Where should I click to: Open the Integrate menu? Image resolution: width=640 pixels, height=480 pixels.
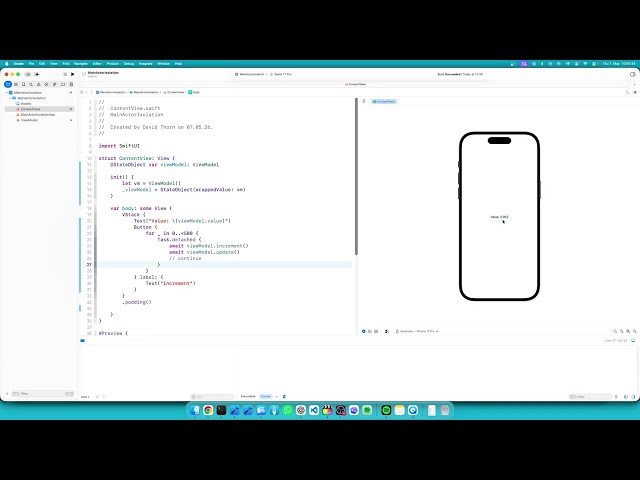[146, 64]
